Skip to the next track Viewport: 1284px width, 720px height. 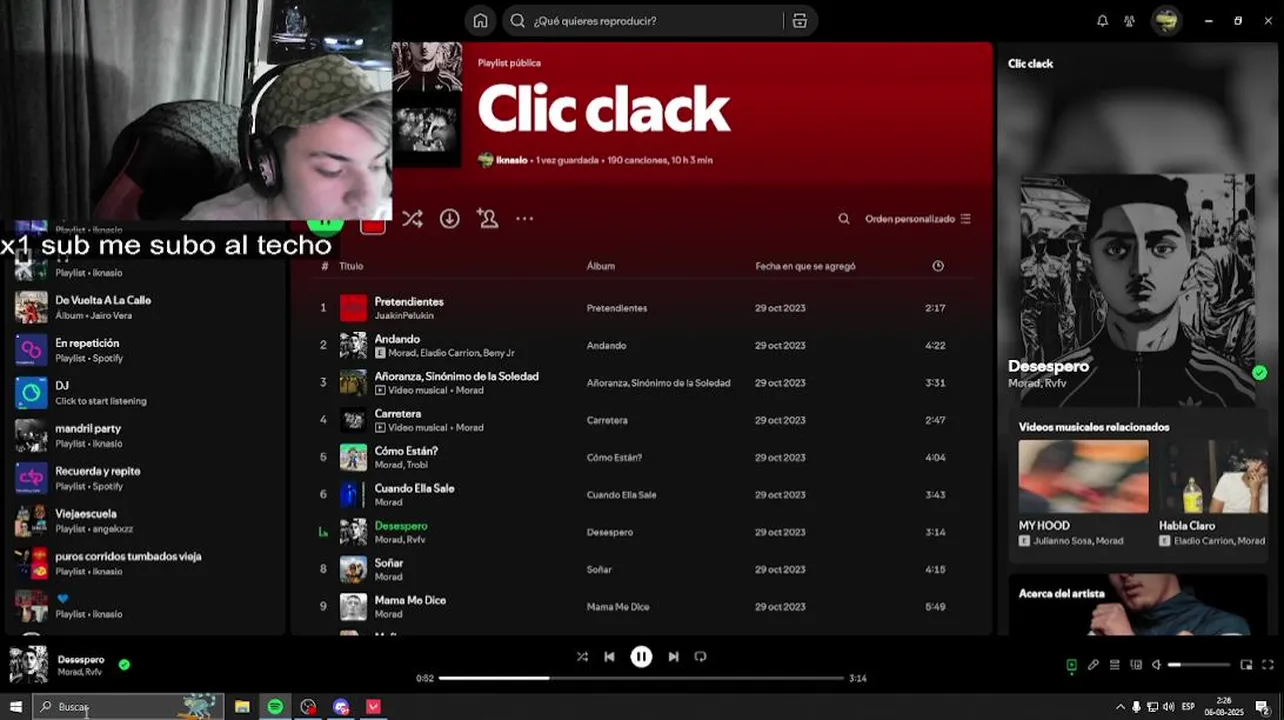(x=673, y=657)
